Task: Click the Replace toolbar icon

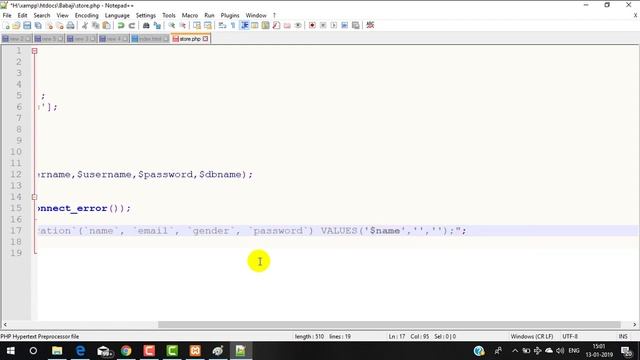Action: tap(157, 25)
